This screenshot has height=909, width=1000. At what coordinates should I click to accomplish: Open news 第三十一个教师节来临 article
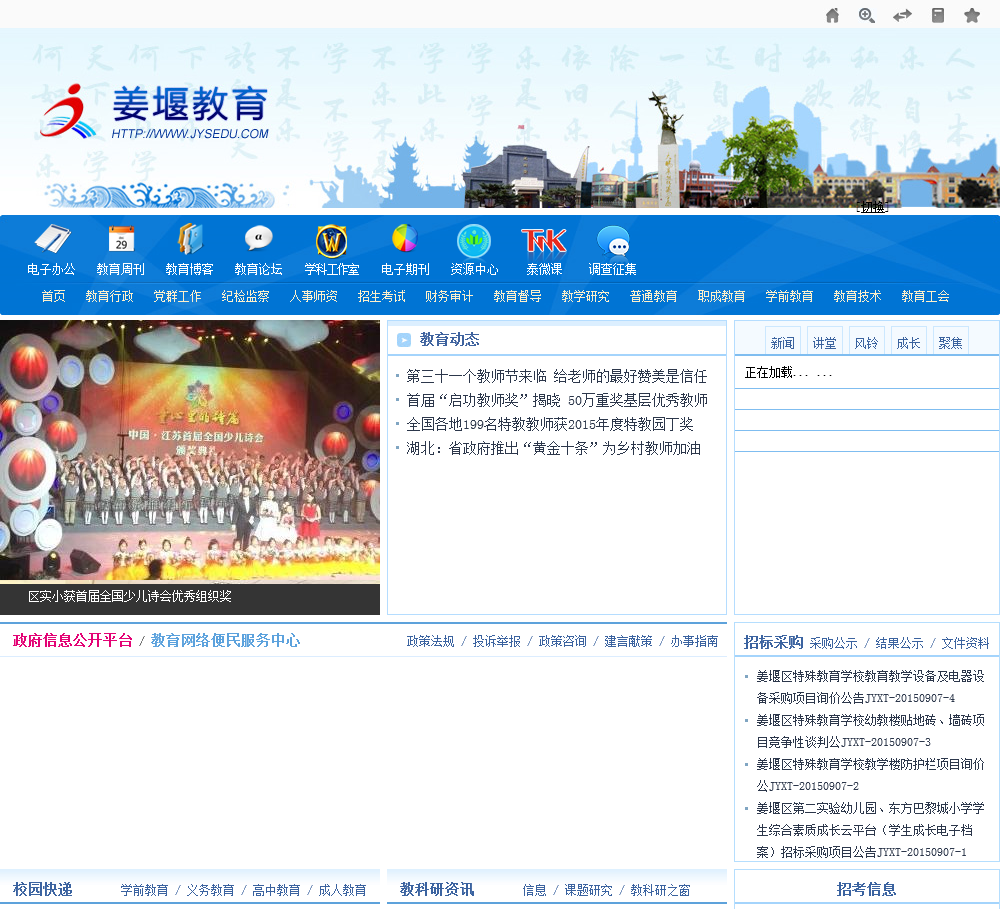tap(557, 376)
